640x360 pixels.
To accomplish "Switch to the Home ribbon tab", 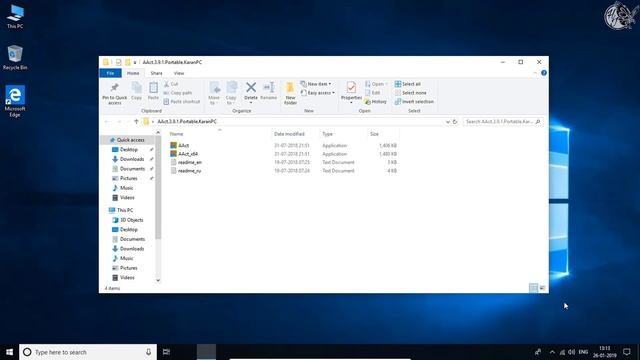I will [133, 73].
